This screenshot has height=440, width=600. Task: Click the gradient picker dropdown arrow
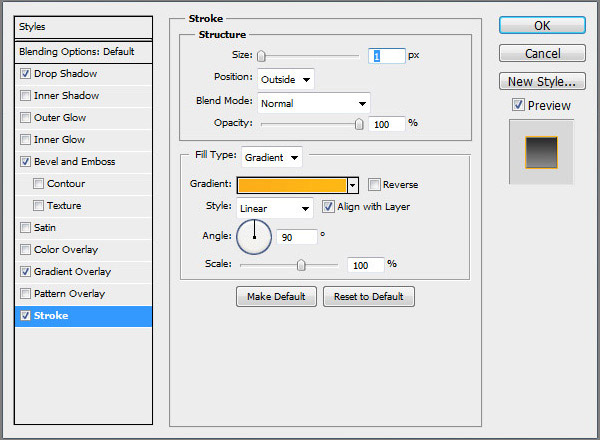pos(353,184)
